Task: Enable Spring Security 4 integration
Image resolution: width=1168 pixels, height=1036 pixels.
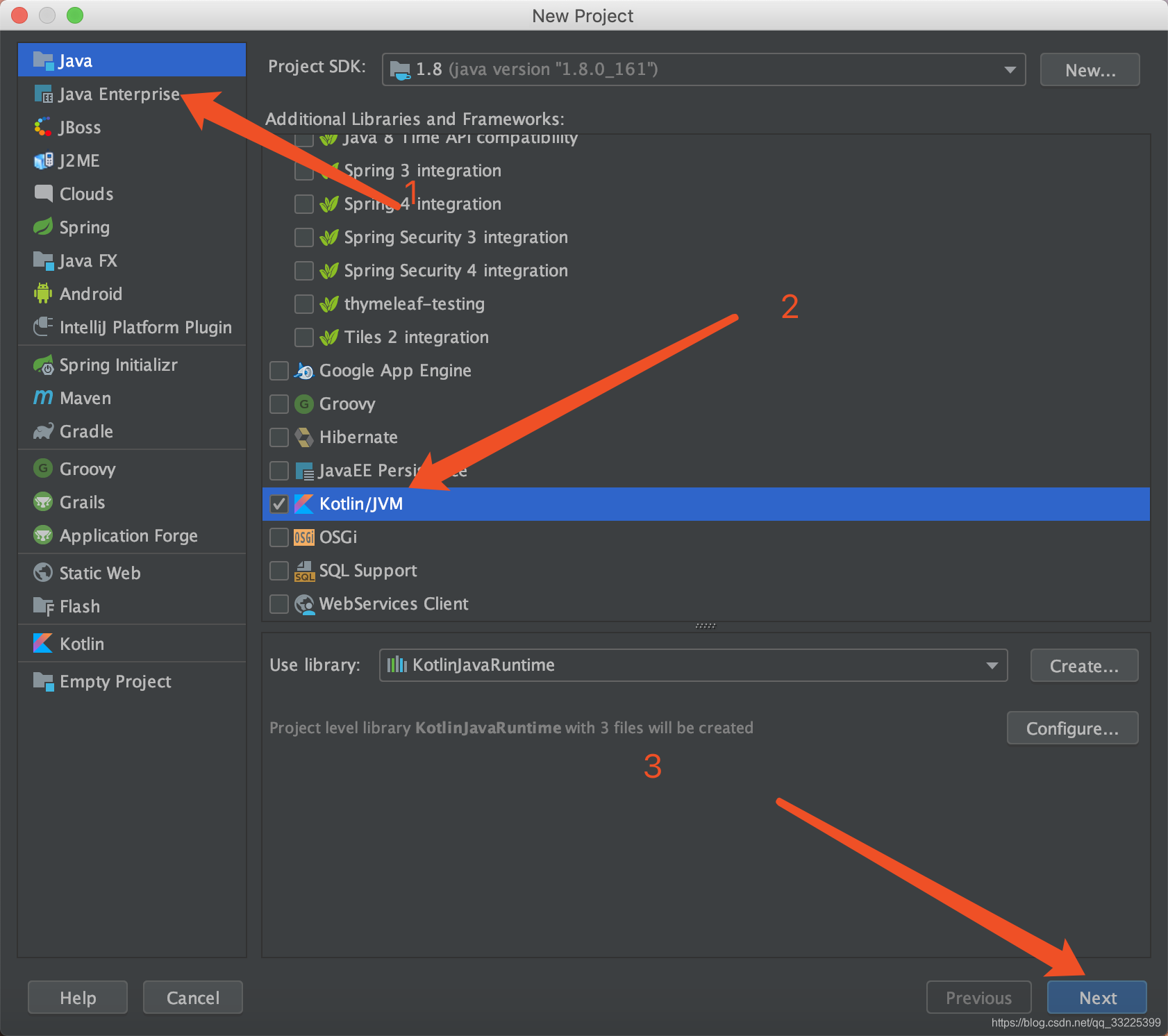Action: (303, 271)
